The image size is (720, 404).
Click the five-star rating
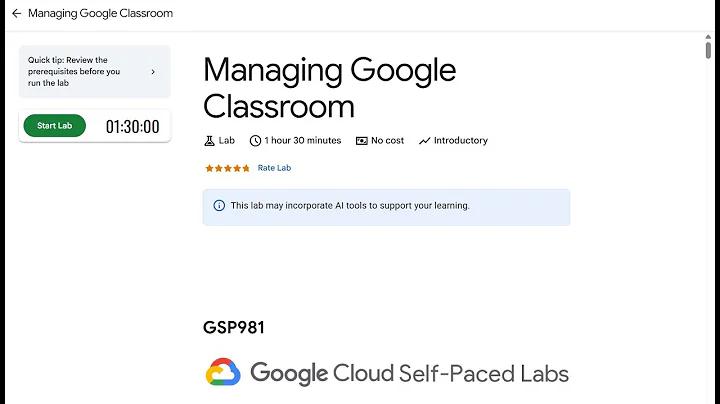pos(227,168)
